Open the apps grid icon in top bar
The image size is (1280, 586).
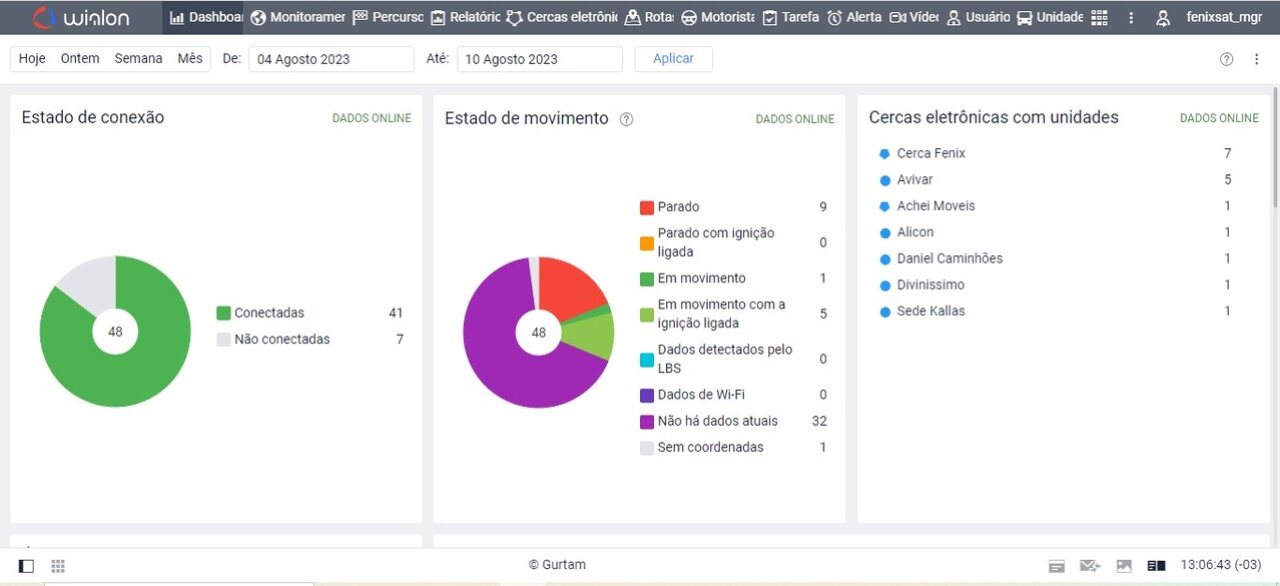point(1099,18)
